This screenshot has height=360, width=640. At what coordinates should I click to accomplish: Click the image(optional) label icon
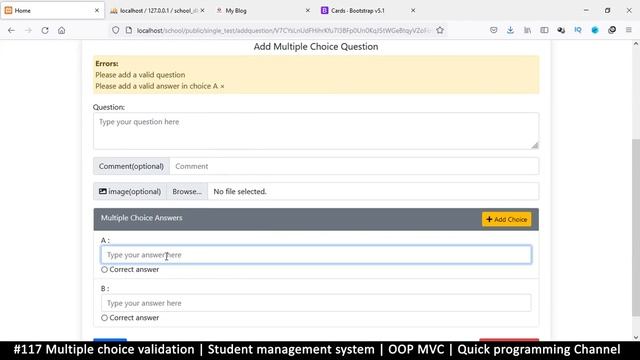coord(102,191)
